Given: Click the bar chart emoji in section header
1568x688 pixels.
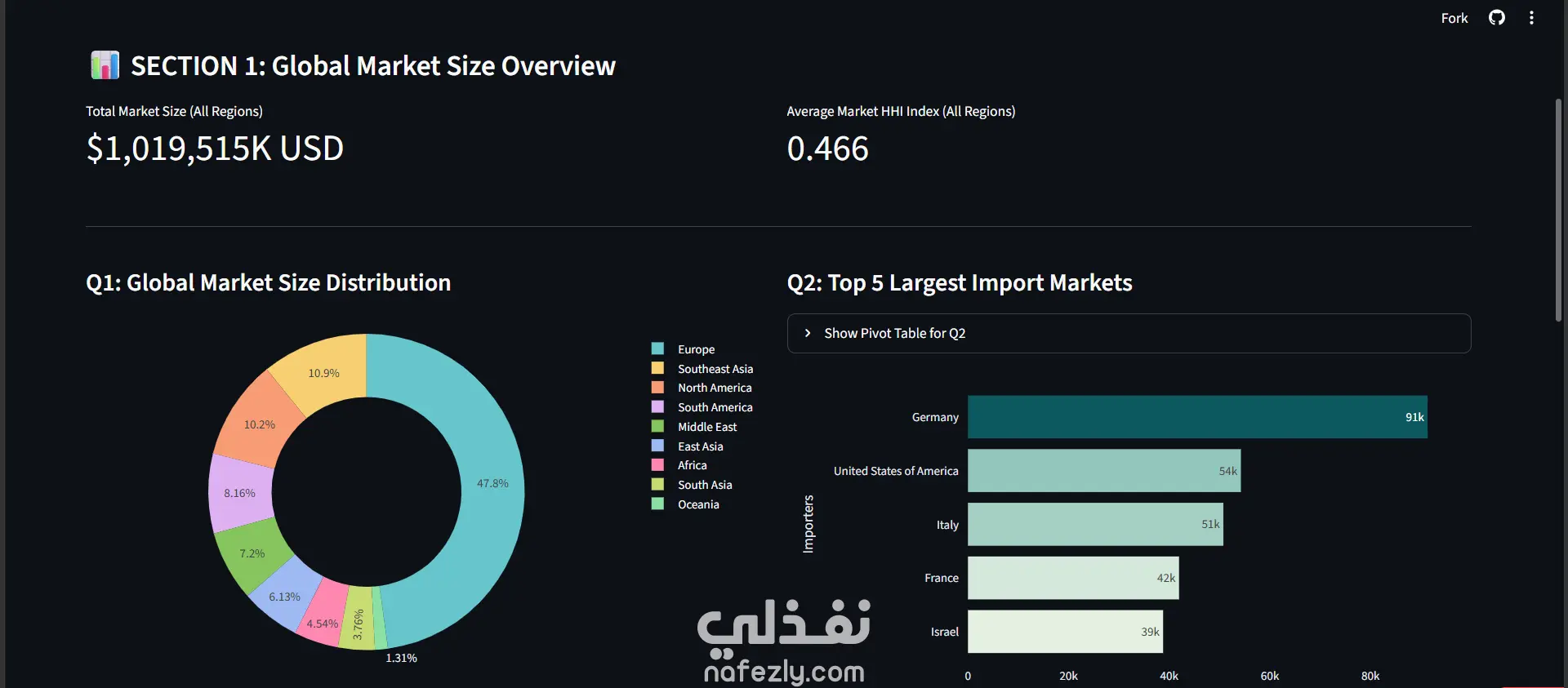Looking at the screenshot, I should pos(105,65).
